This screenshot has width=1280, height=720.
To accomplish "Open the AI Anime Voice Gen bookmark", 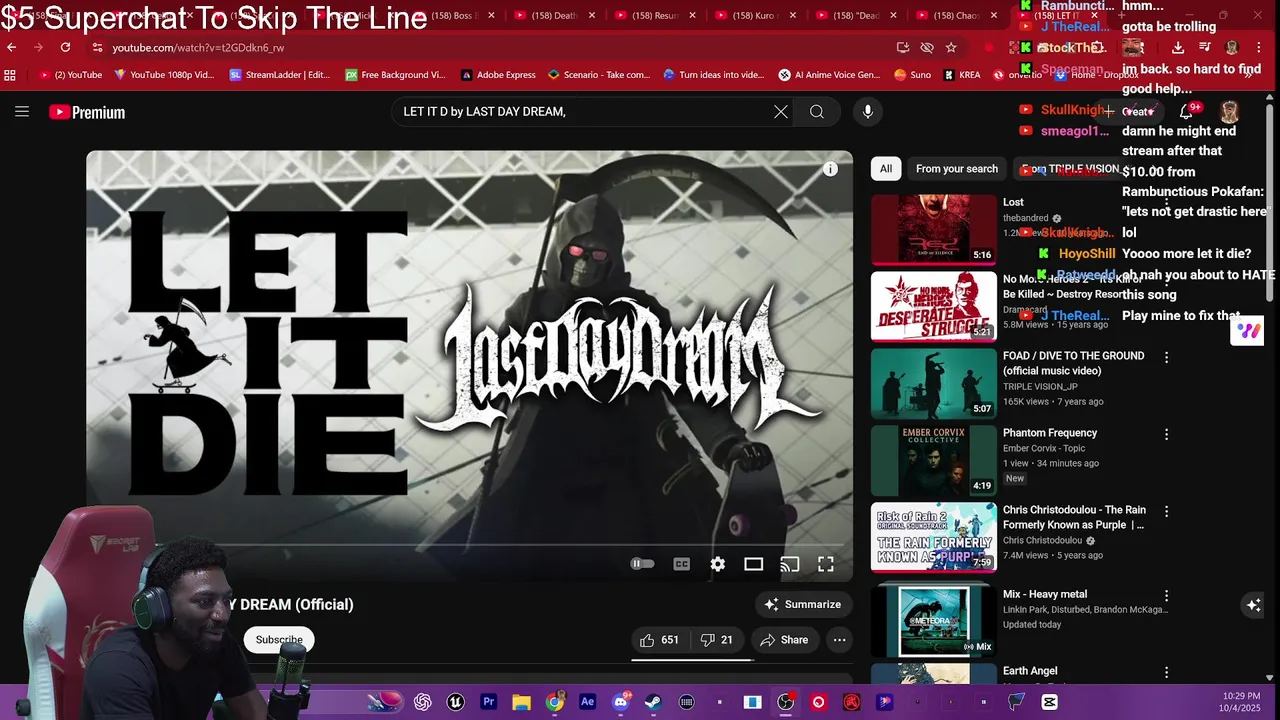I will [x=829, y=75].
